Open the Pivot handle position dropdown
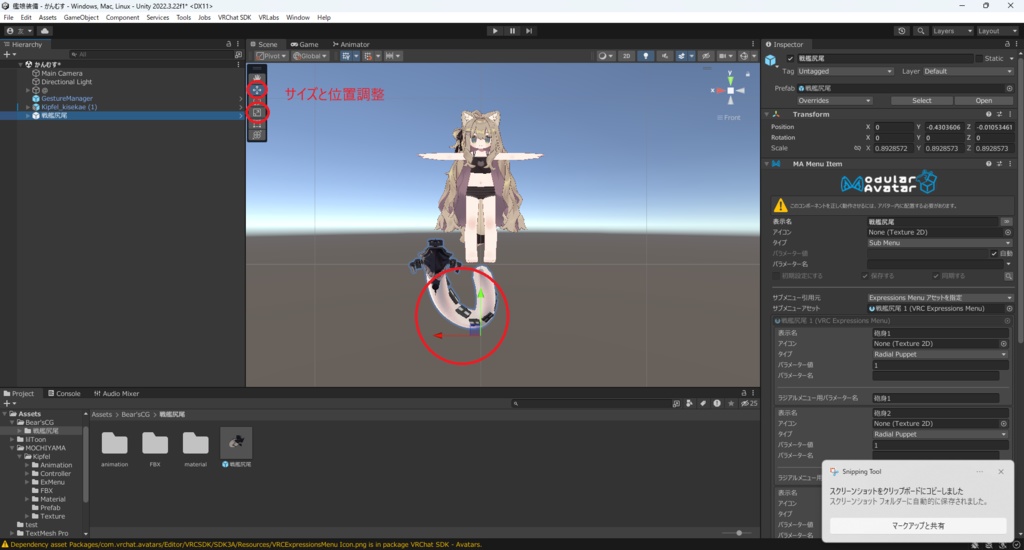The image size is (1024, 550). click(271, 56)
